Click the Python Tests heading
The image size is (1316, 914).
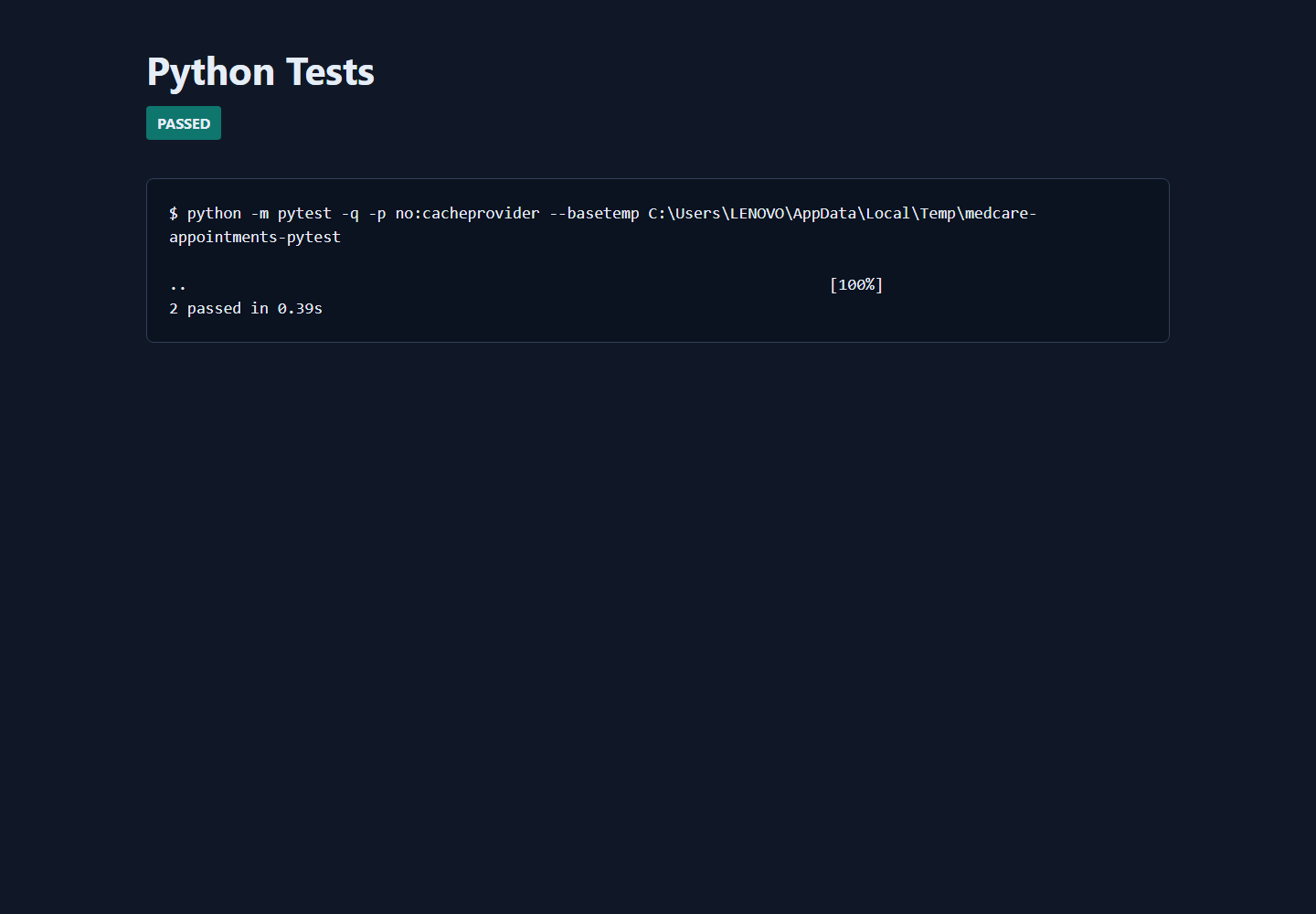tap(260, 71)
